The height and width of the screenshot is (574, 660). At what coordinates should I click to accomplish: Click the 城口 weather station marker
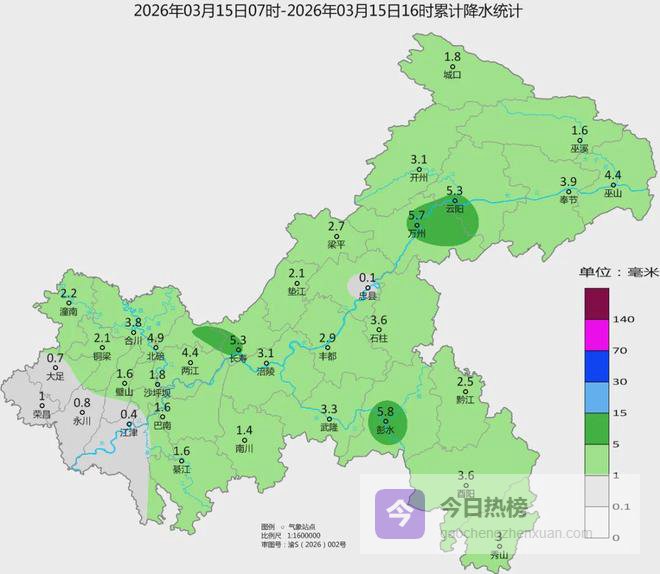pyautogui.click(x=453, y=67)
